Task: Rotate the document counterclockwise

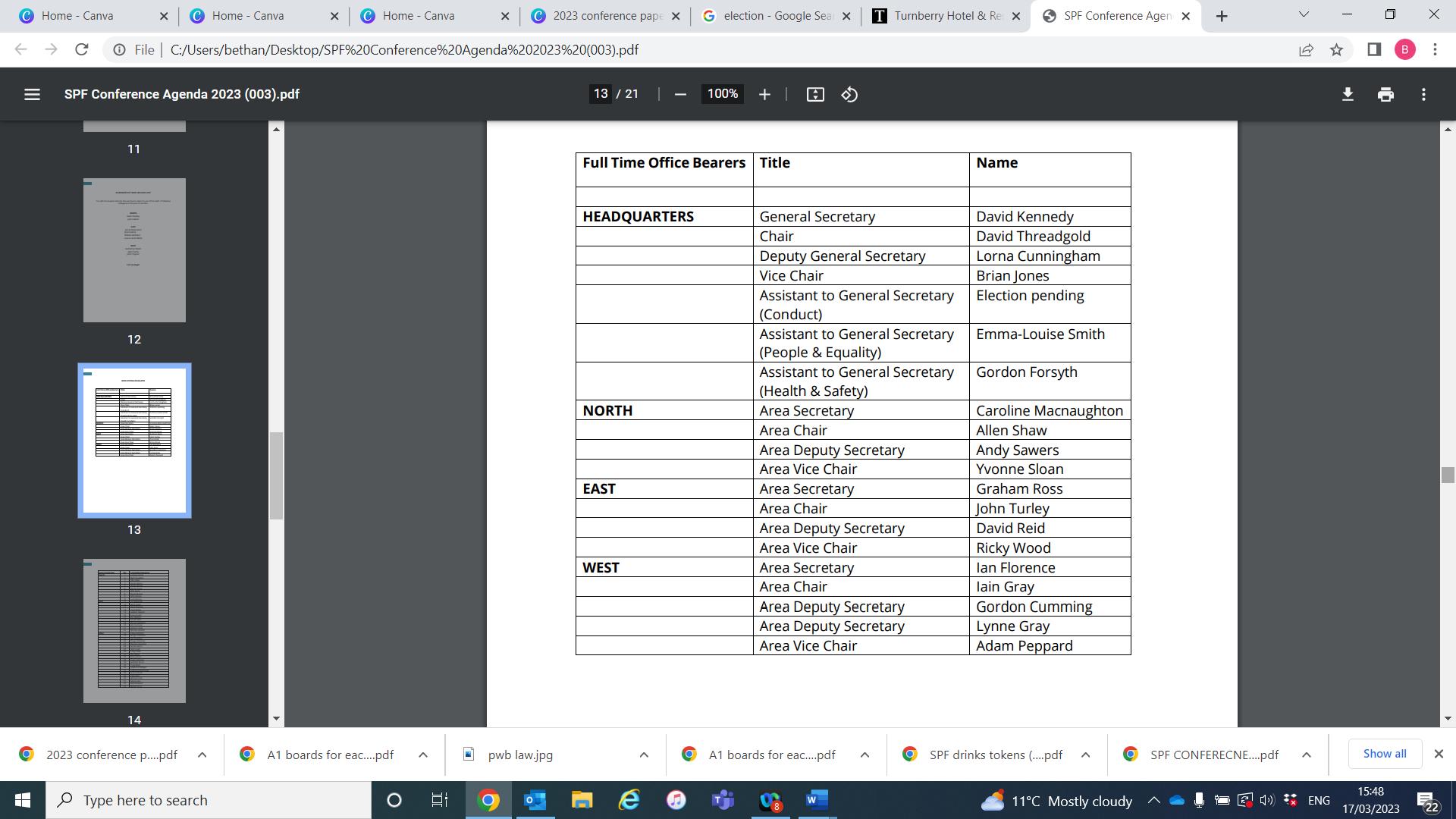Action: point(849,94)
